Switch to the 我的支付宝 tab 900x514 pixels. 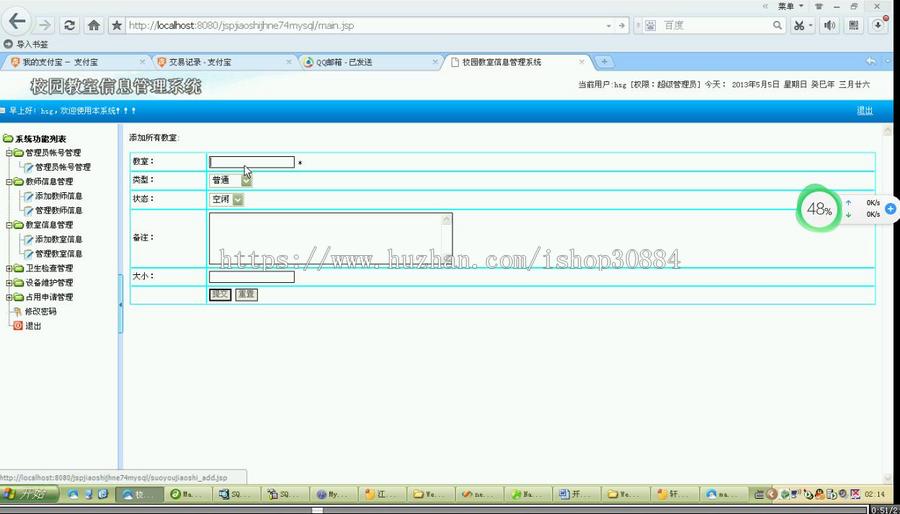[x=75, y=62]
